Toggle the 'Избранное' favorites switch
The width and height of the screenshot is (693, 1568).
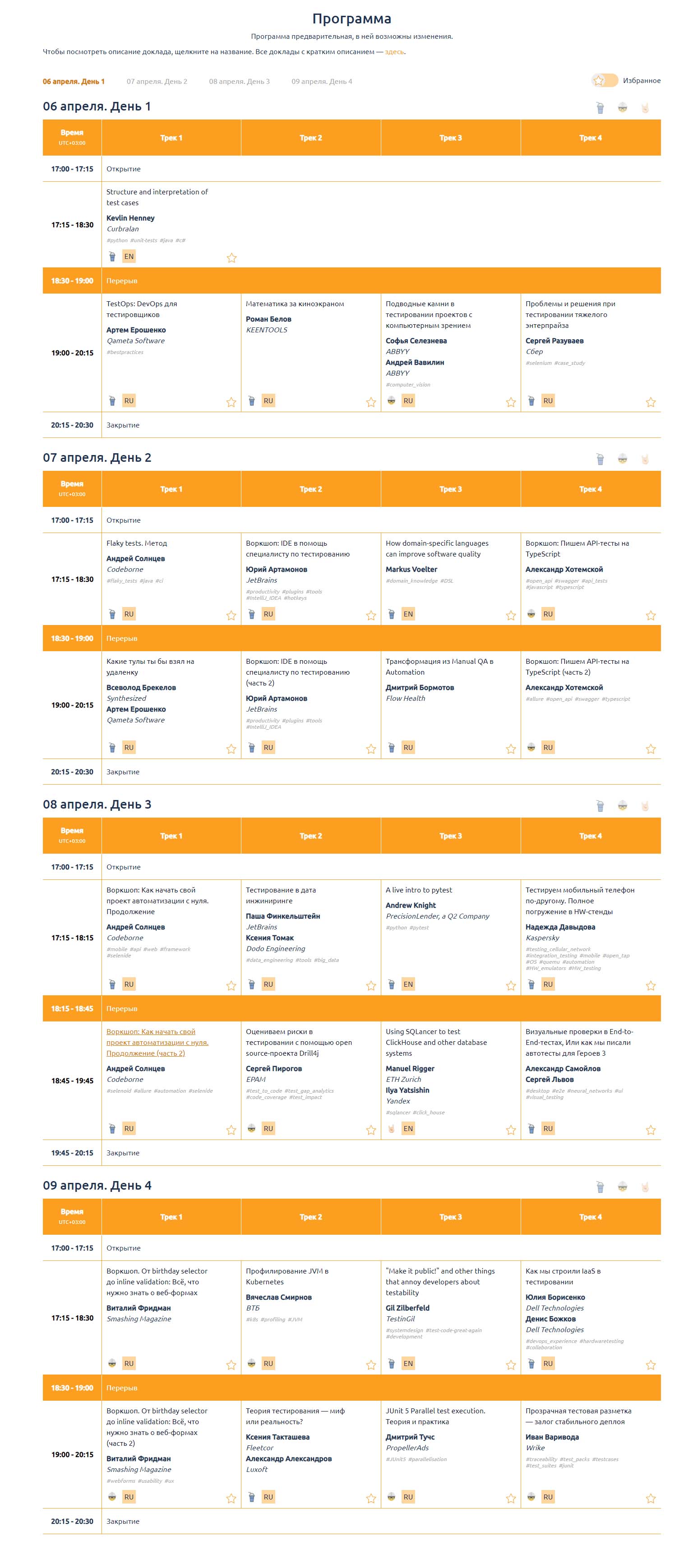(x=604, y=81)
